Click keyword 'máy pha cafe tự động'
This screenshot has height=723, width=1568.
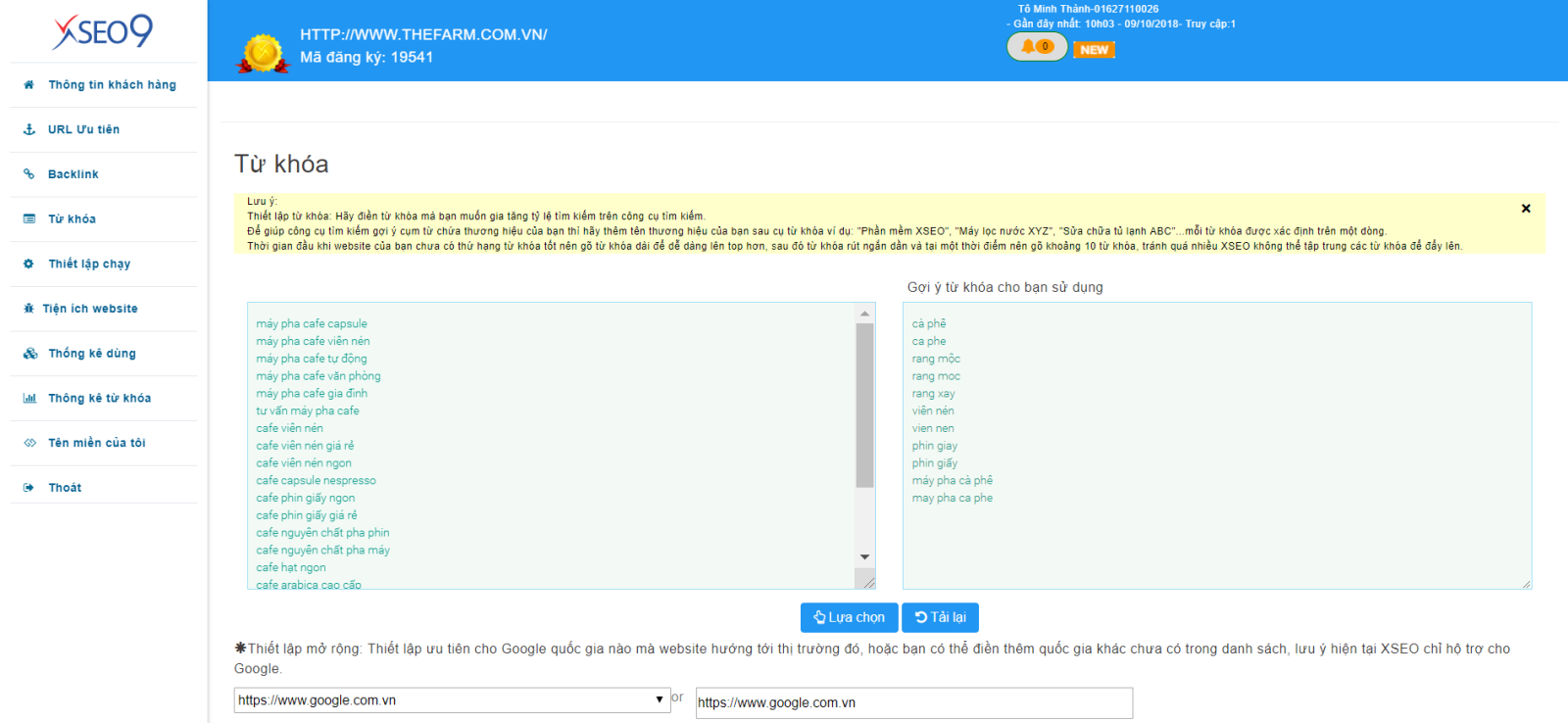pyautogui.click(x=312, y=359)
